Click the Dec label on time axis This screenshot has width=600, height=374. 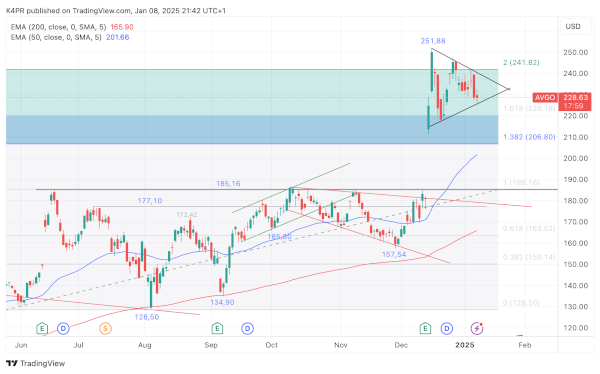[401, 345]
